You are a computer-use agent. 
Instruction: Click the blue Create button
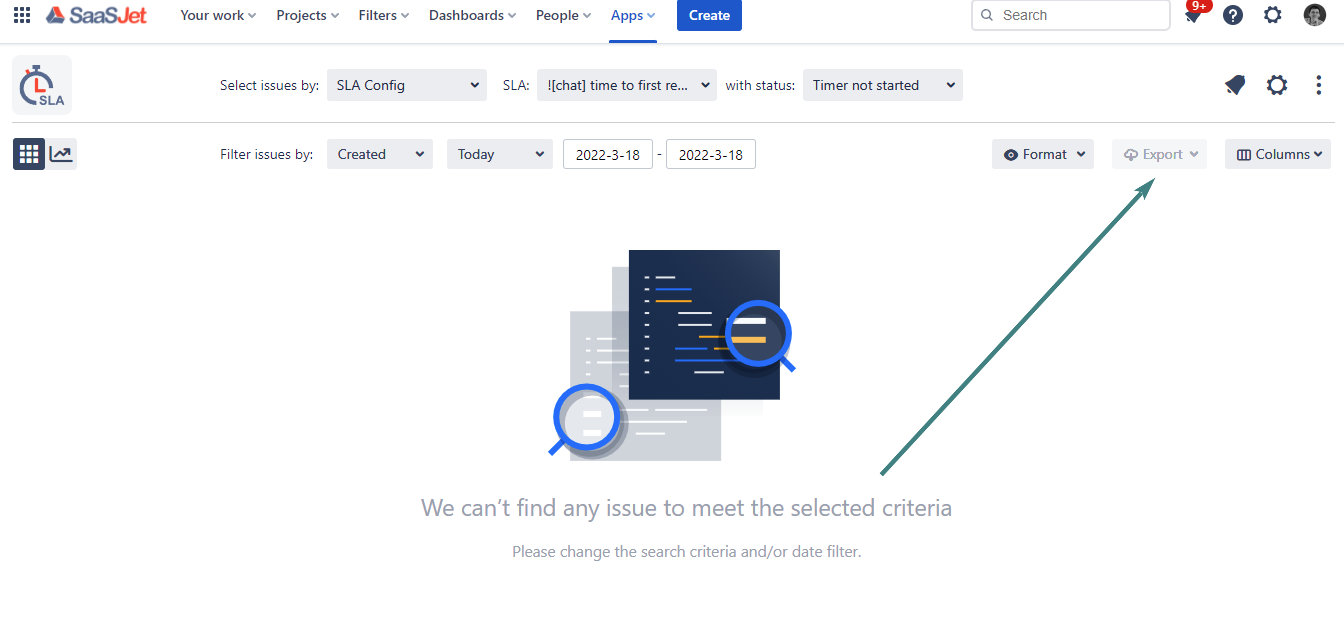pos(709,15)
